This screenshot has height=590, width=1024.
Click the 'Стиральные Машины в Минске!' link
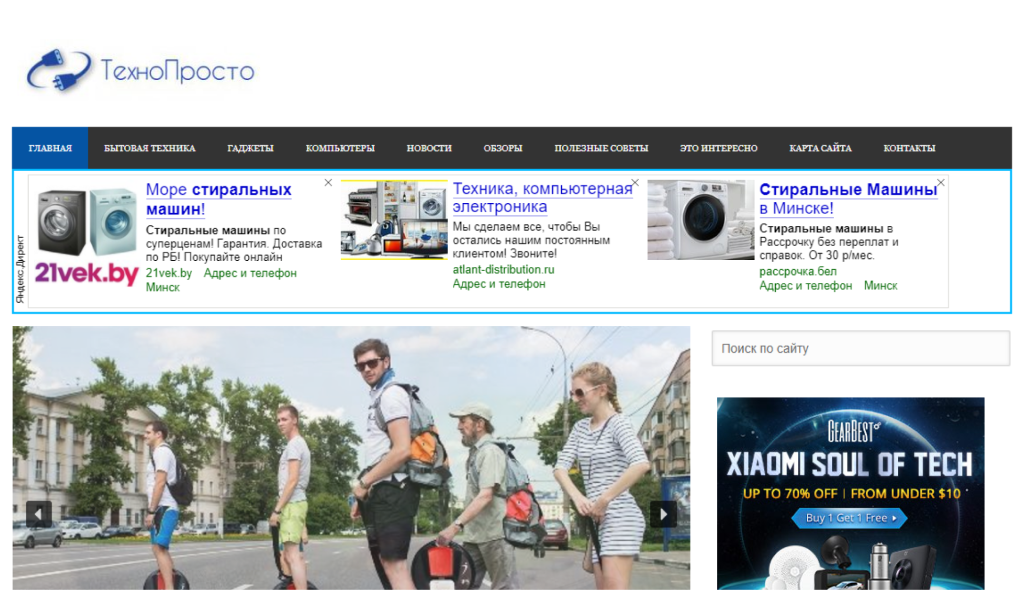click(847, 199)
